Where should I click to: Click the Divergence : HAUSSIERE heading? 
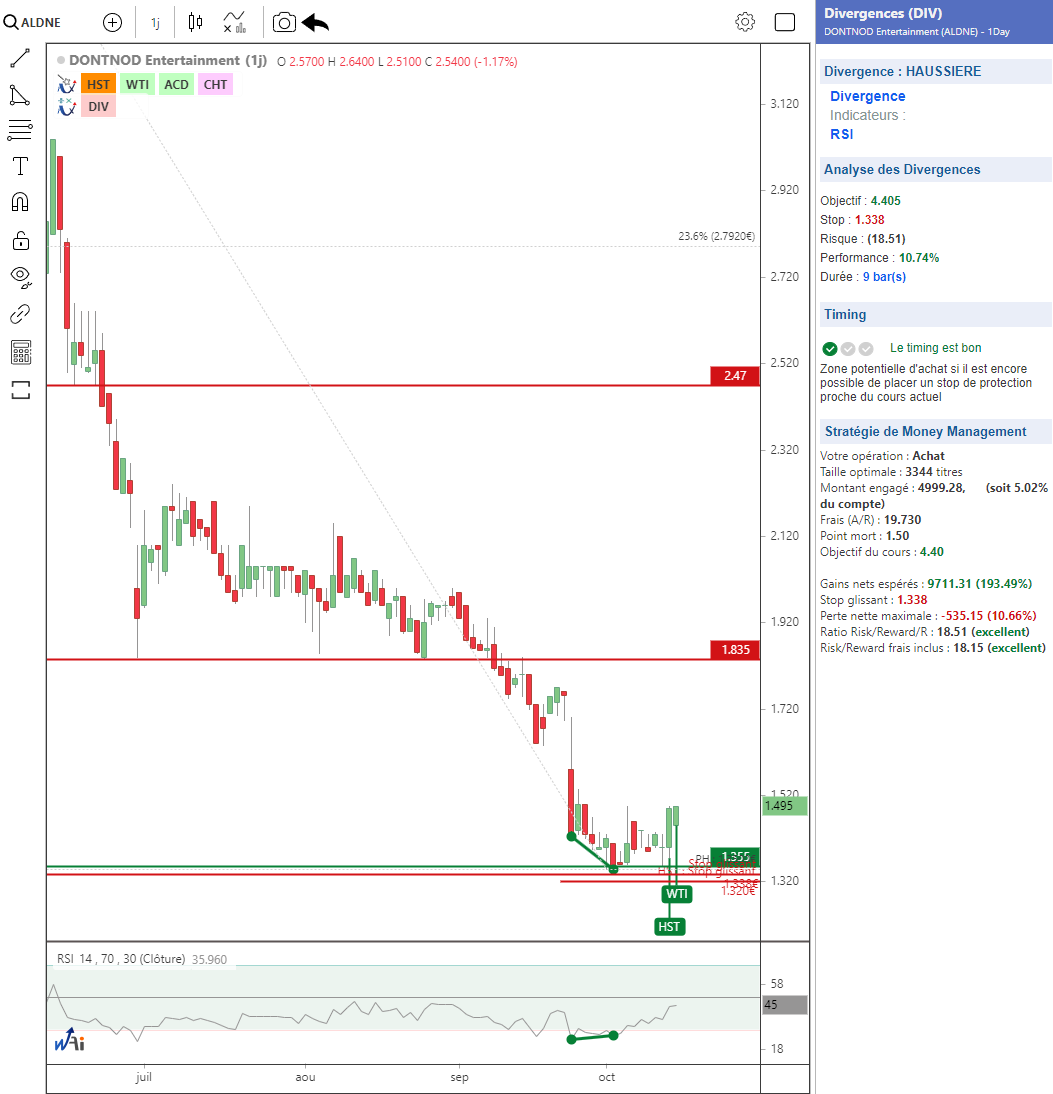coord(902,71)
